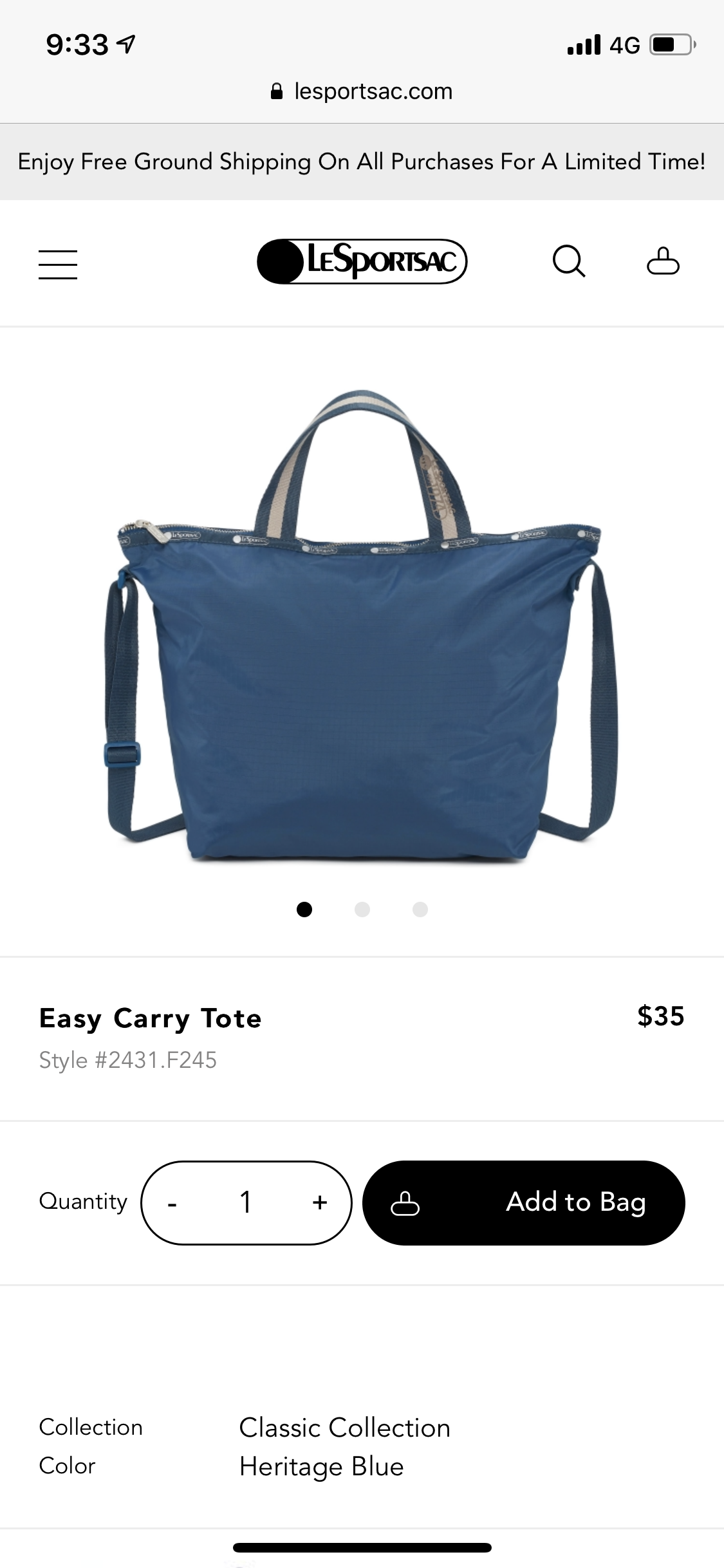Tap the cellular signal bars icon

[x=584, y=45]
